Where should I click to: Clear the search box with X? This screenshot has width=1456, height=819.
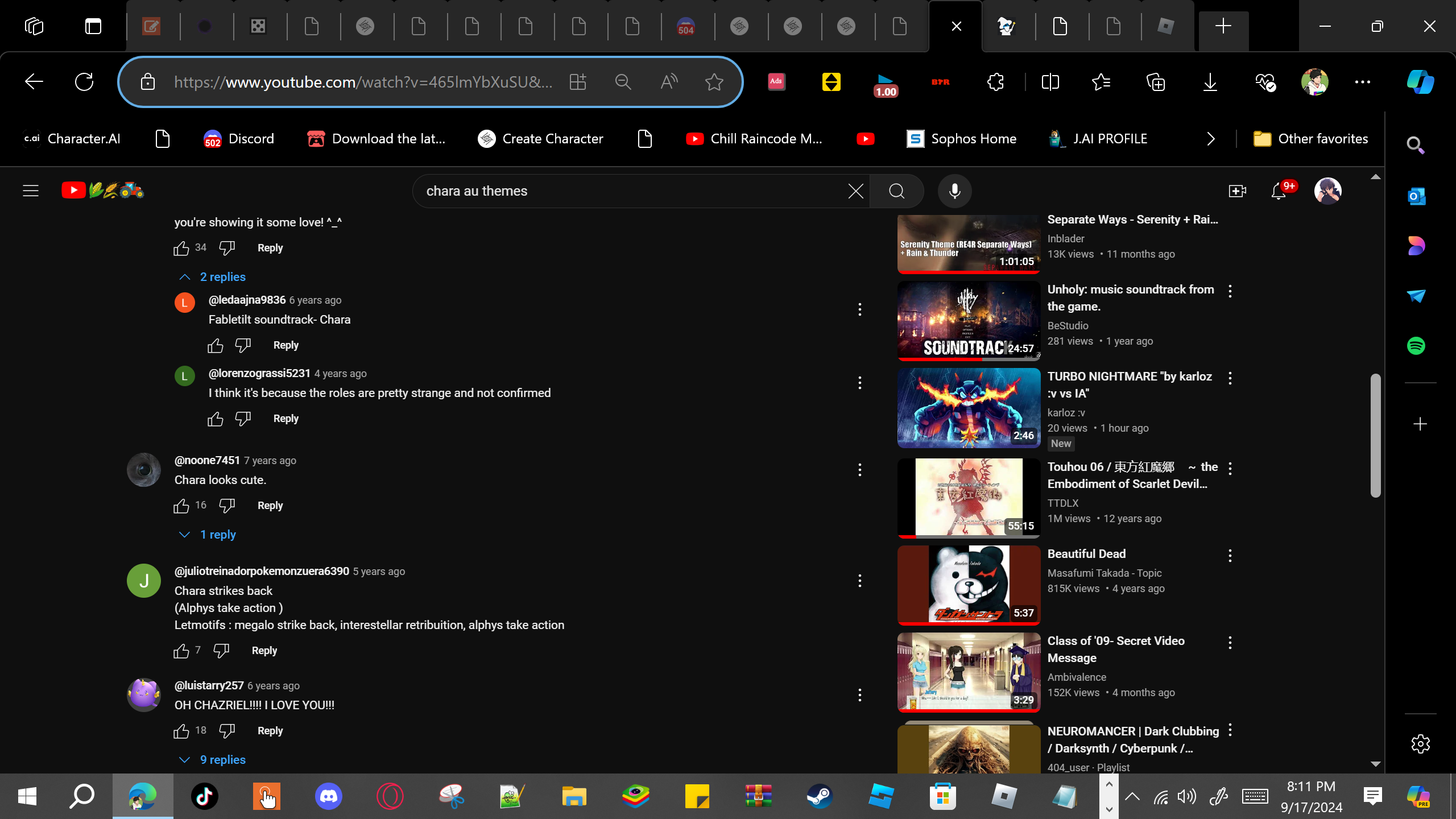(x=855, y=191)
